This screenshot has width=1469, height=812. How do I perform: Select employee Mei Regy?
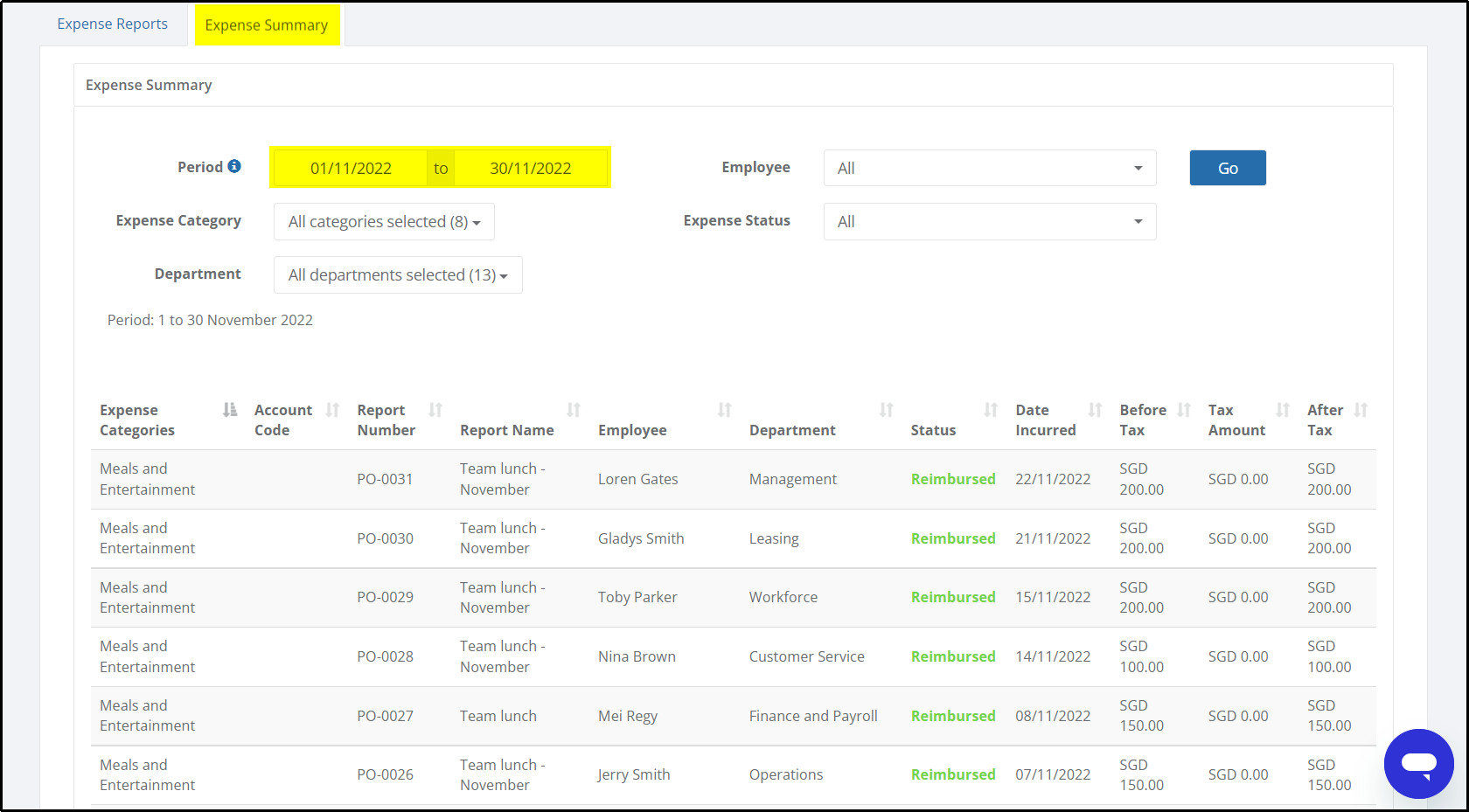(628, 716)
